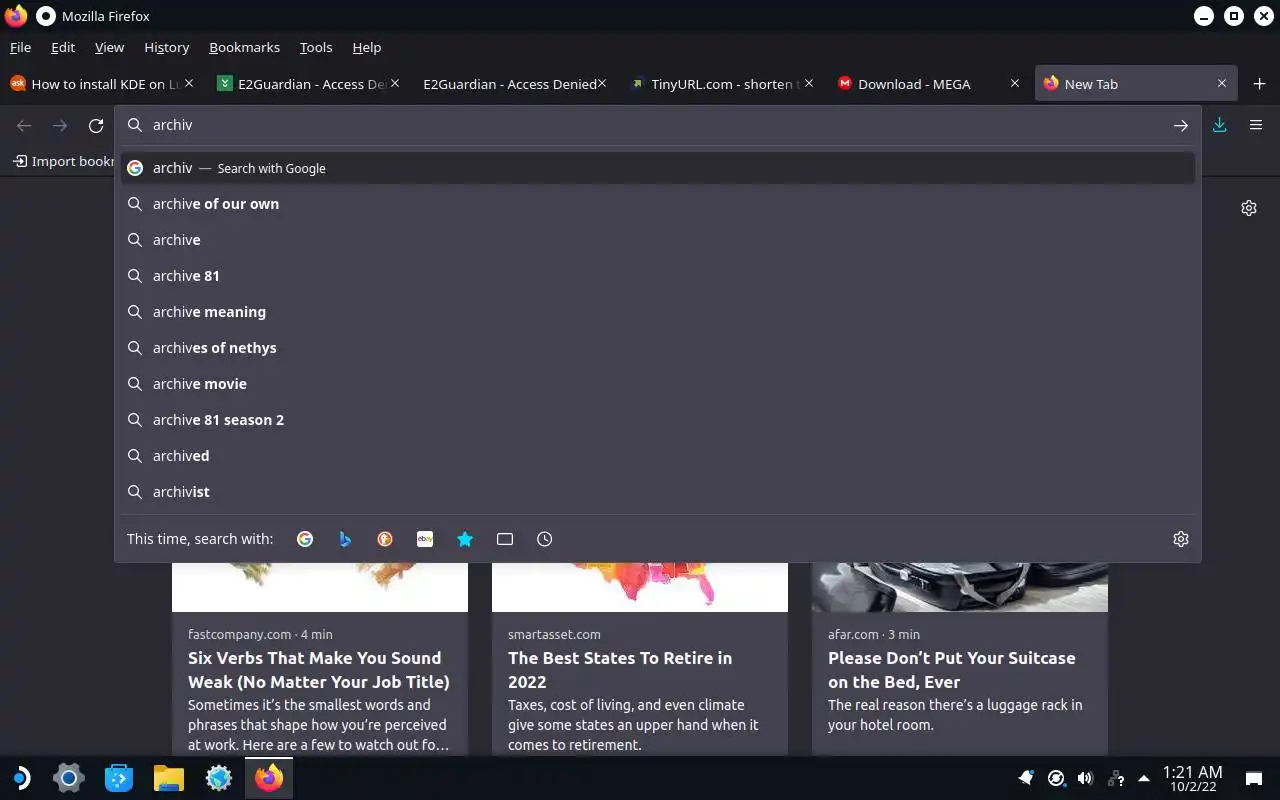Select the Bing one-off search icon
Screen dimensions: 1280x800
tap(345, 539)
